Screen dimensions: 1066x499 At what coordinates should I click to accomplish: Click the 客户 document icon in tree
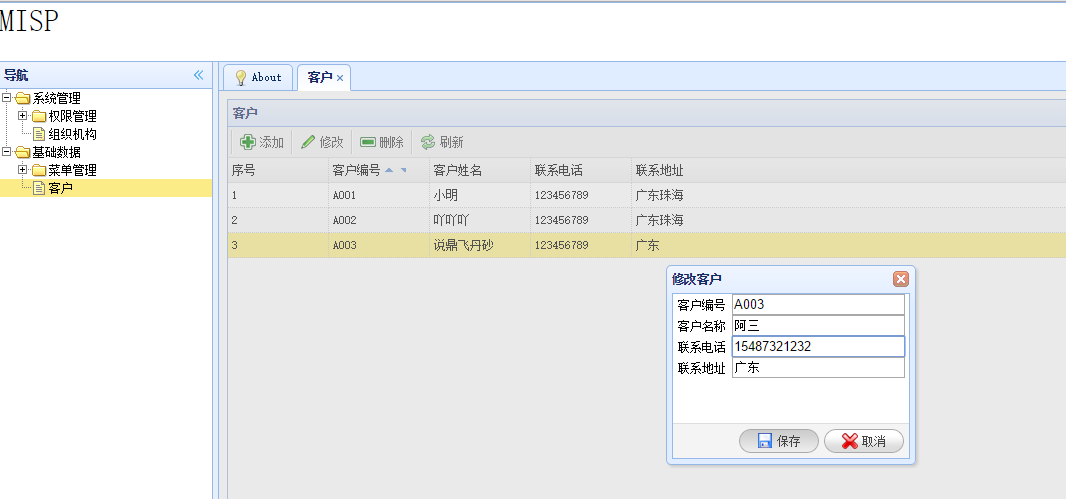point(39,188)
